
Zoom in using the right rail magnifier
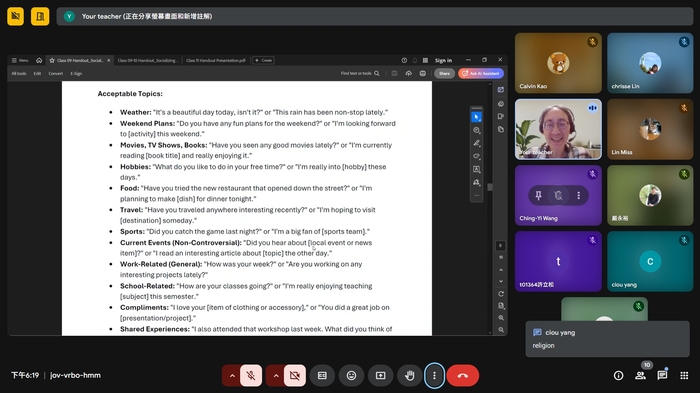coord(501,318)
